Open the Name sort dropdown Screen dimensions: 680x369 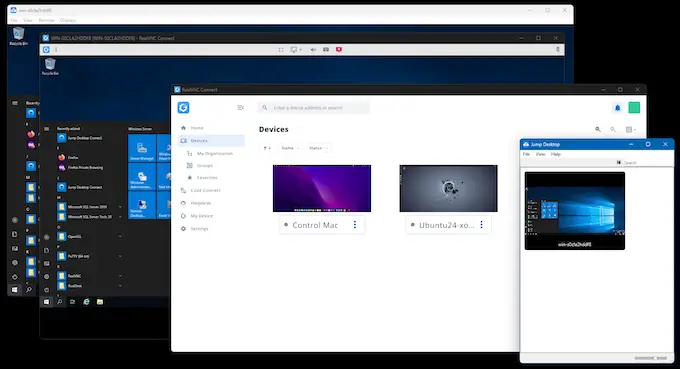[x=290, y=148]
